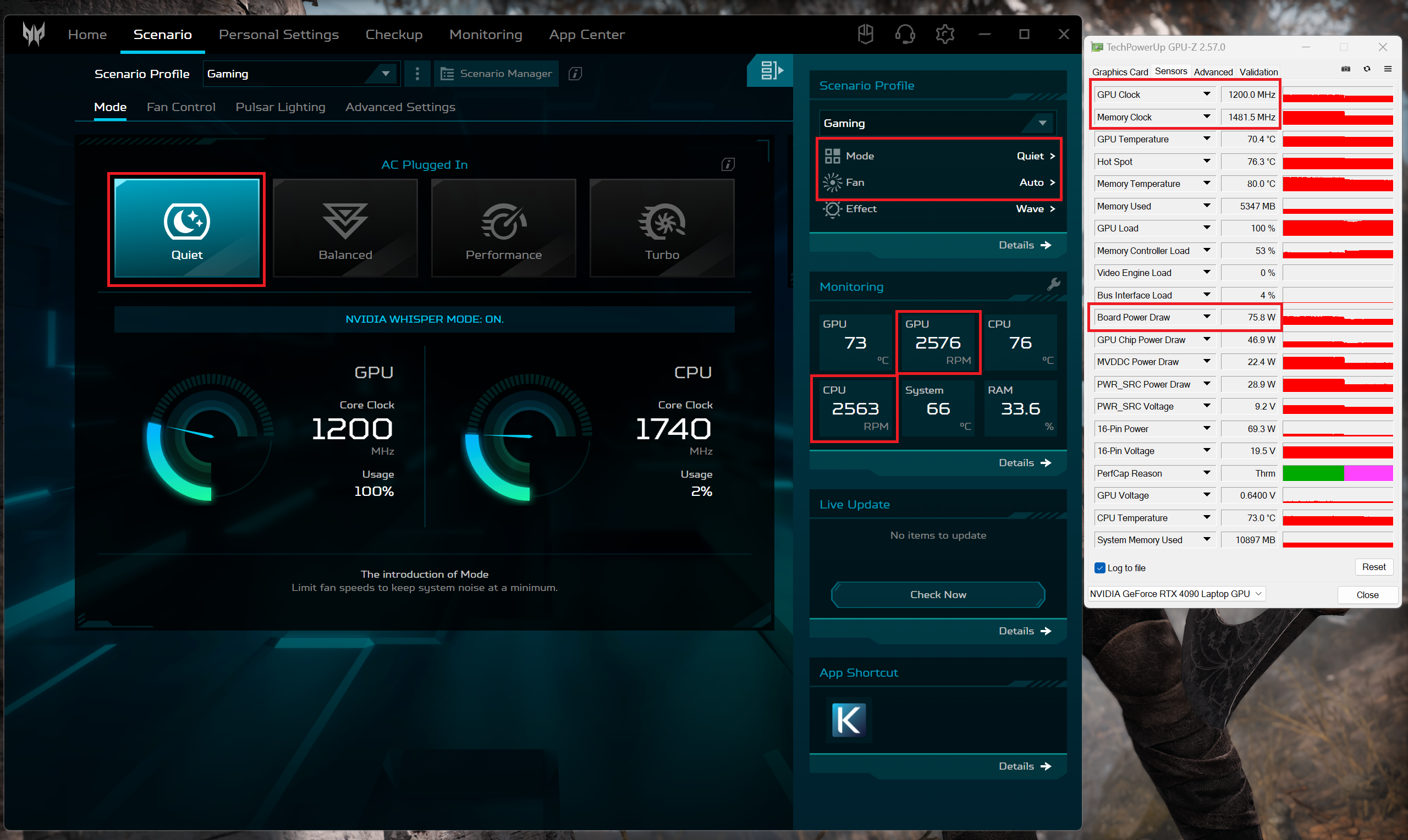Click GPU Load graph in GPU-Z
Image resolution: width=1408 pixels, height=840 pixels.
click(x=1337, y=228)
